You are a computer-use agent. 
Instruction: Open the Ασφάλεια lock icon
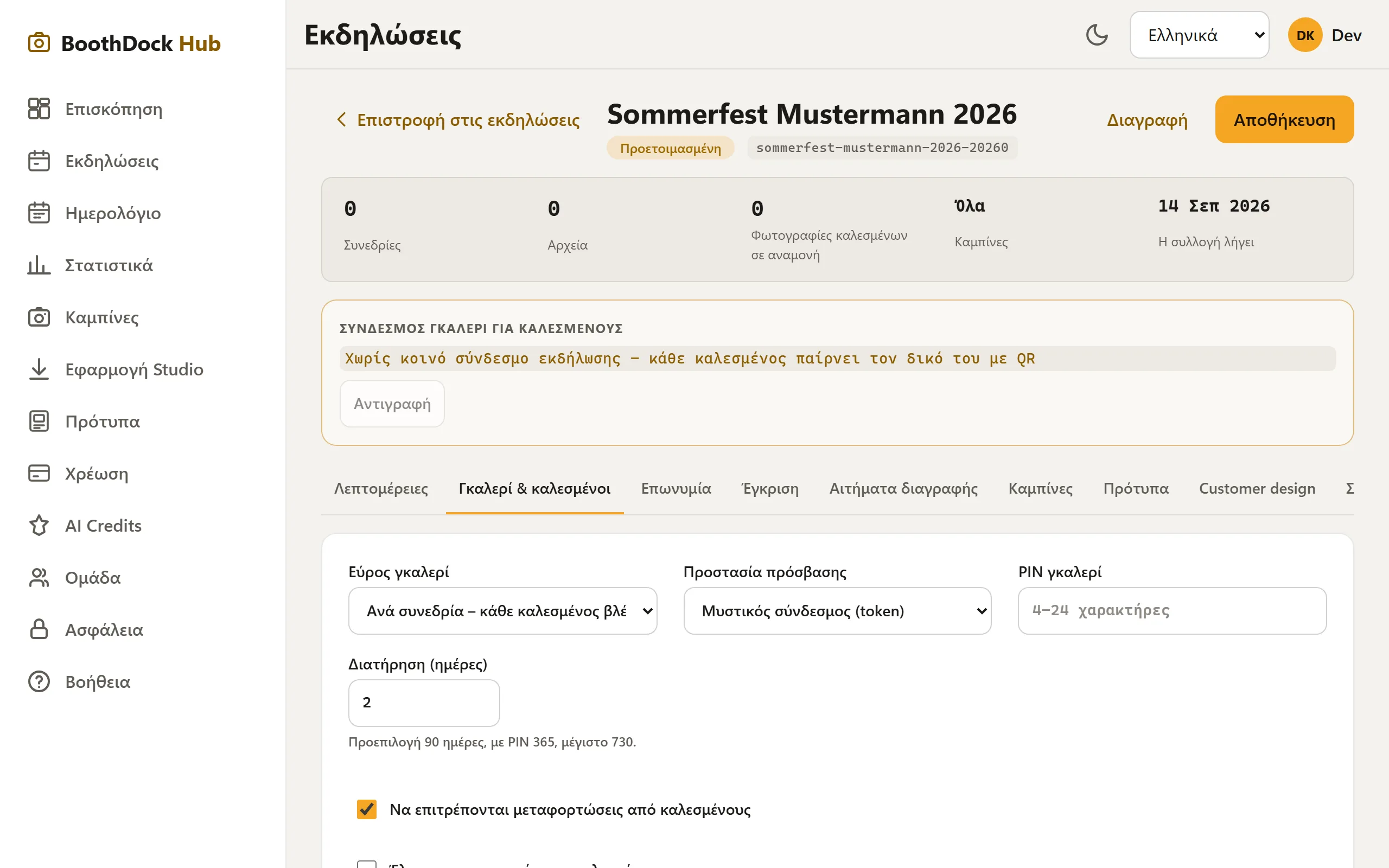tap(39, 629)
